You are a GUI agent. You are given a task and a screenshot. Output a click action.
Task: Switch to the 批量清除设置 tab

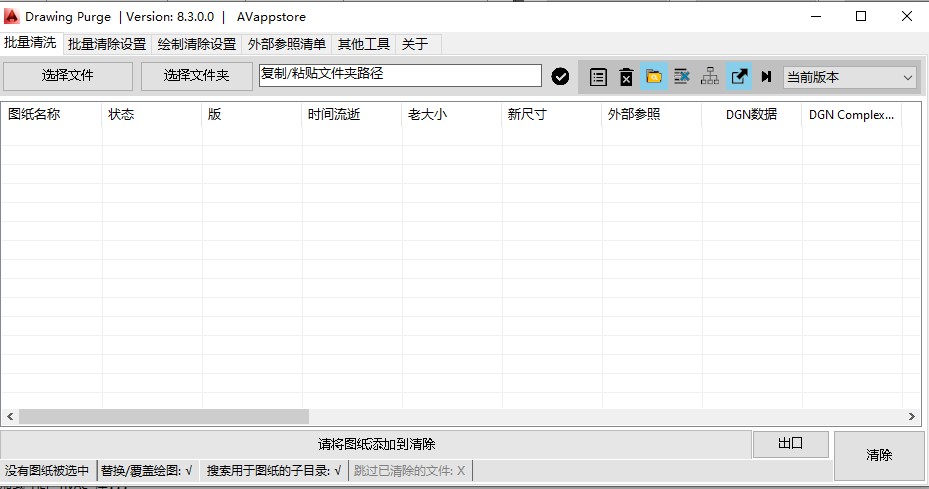pos(107,44)
